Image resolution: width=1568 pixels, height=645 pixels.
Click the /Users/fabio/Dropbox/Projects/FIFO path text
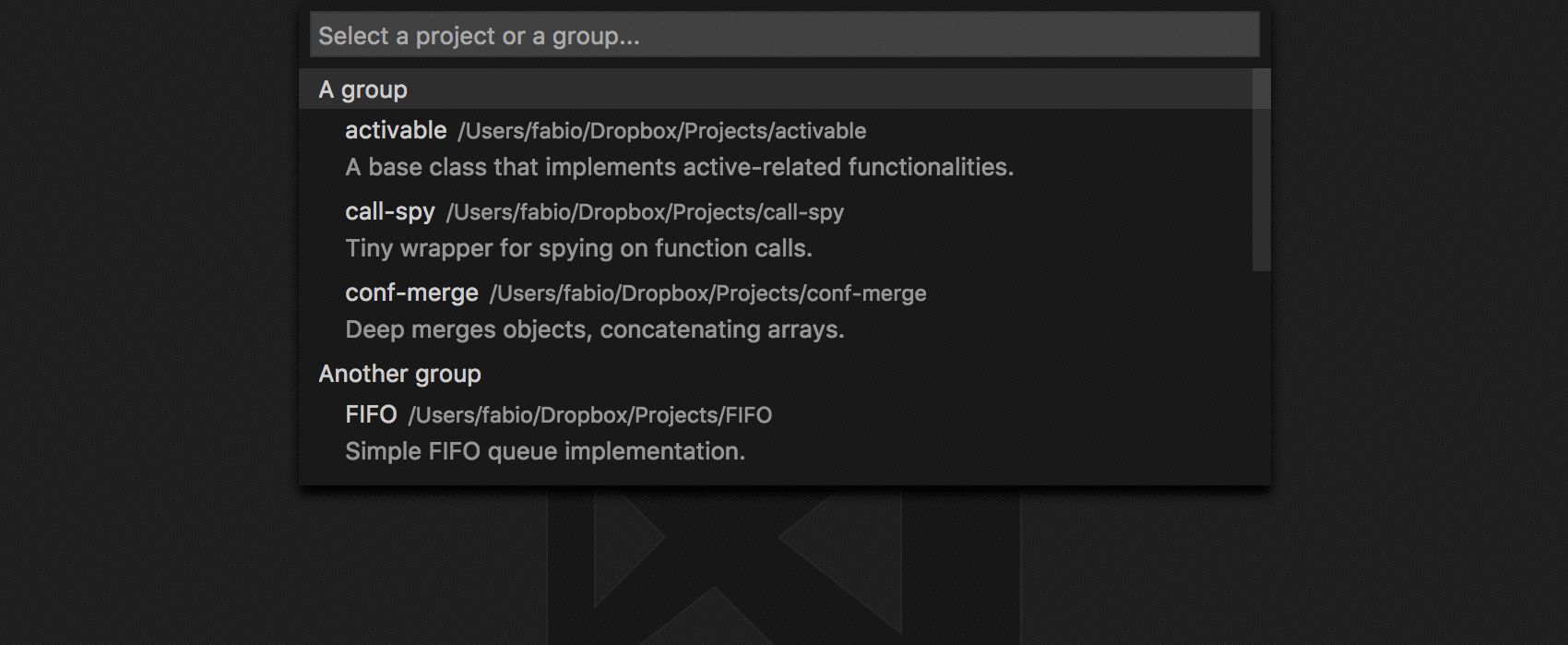589,415
